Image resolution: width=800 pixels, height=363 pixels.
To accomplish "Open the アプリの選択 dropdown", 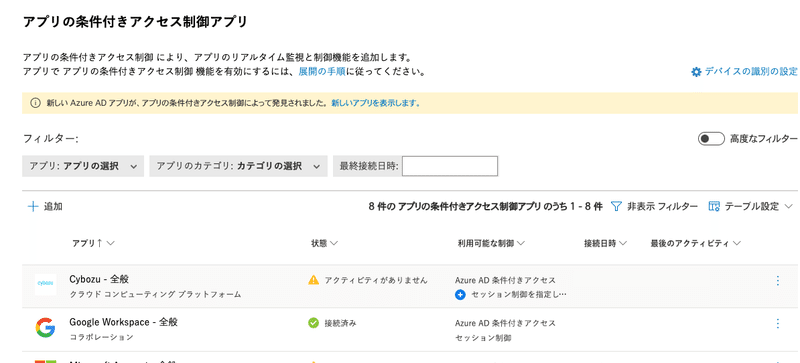I will point(83,166).
